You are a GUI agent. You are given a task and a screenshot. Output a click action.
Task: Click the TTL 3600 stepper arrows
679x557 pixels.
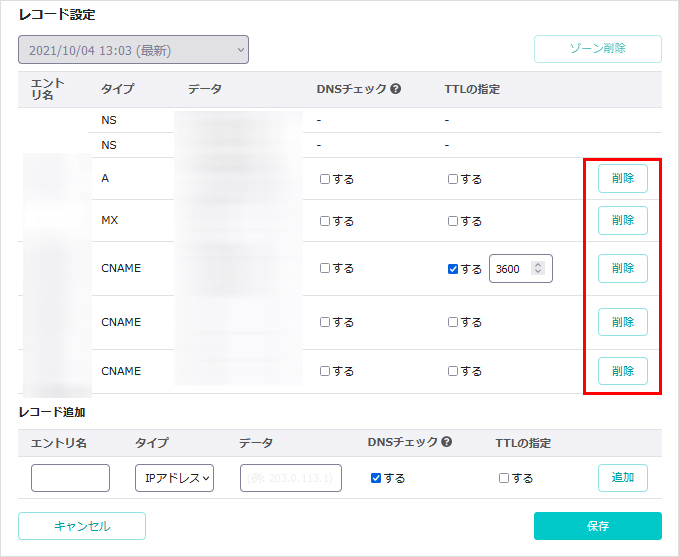538,269
